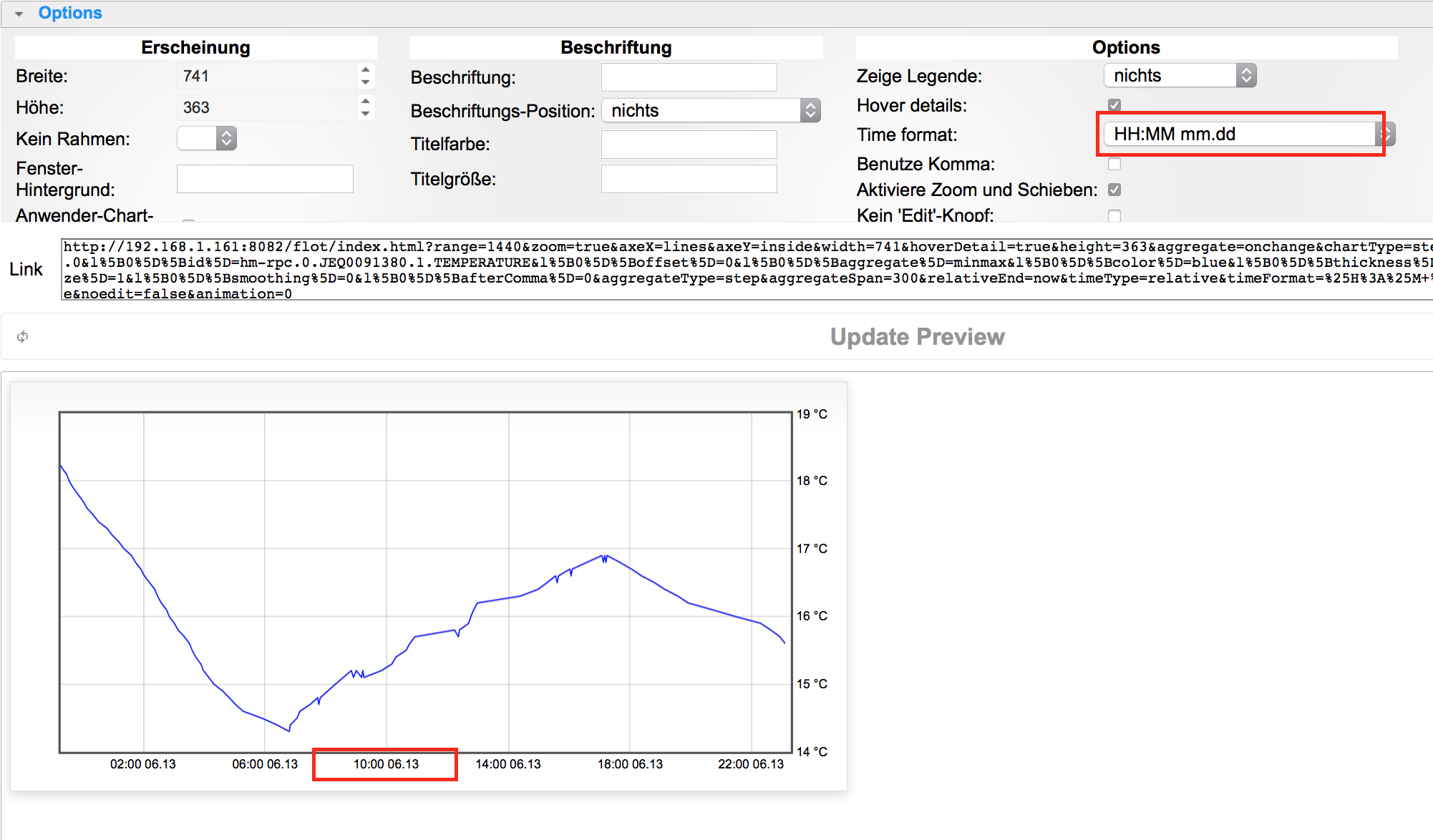Increase Höhe value with up stepper arrow
1433x840 pixels.
(366, 101)
